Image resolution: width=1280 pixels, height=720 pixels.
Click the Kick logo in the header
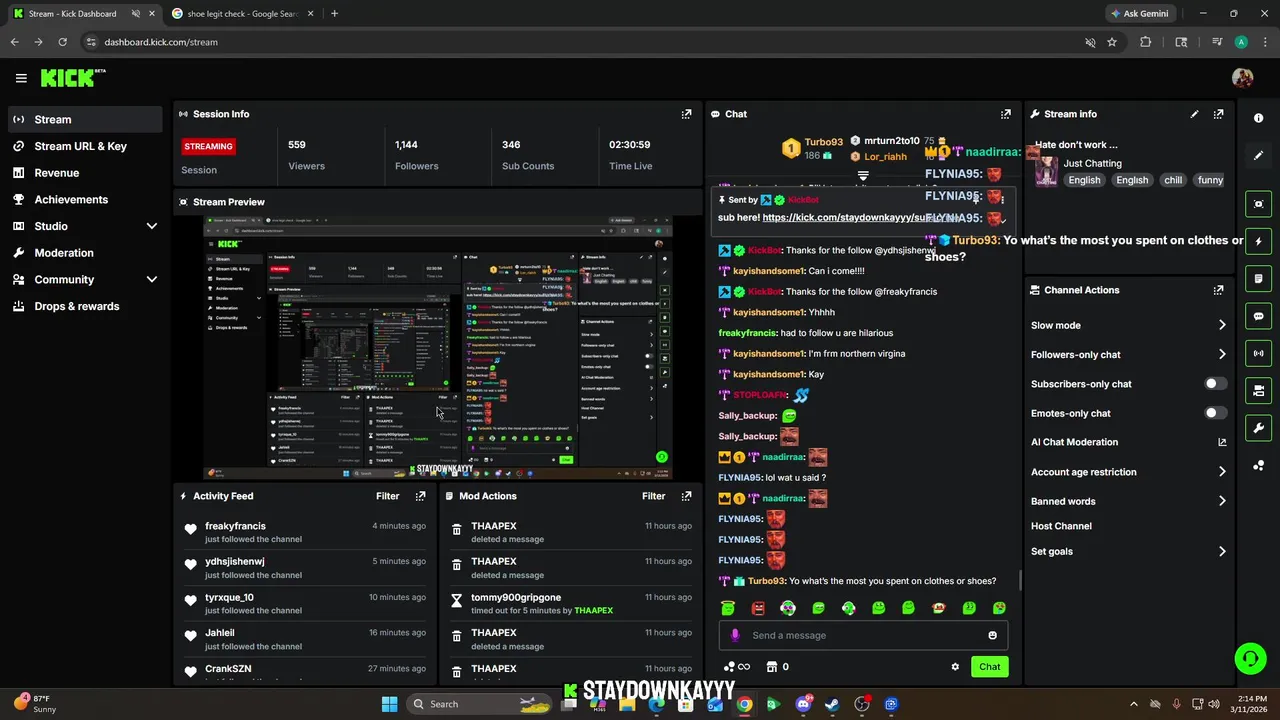point(73,78)
